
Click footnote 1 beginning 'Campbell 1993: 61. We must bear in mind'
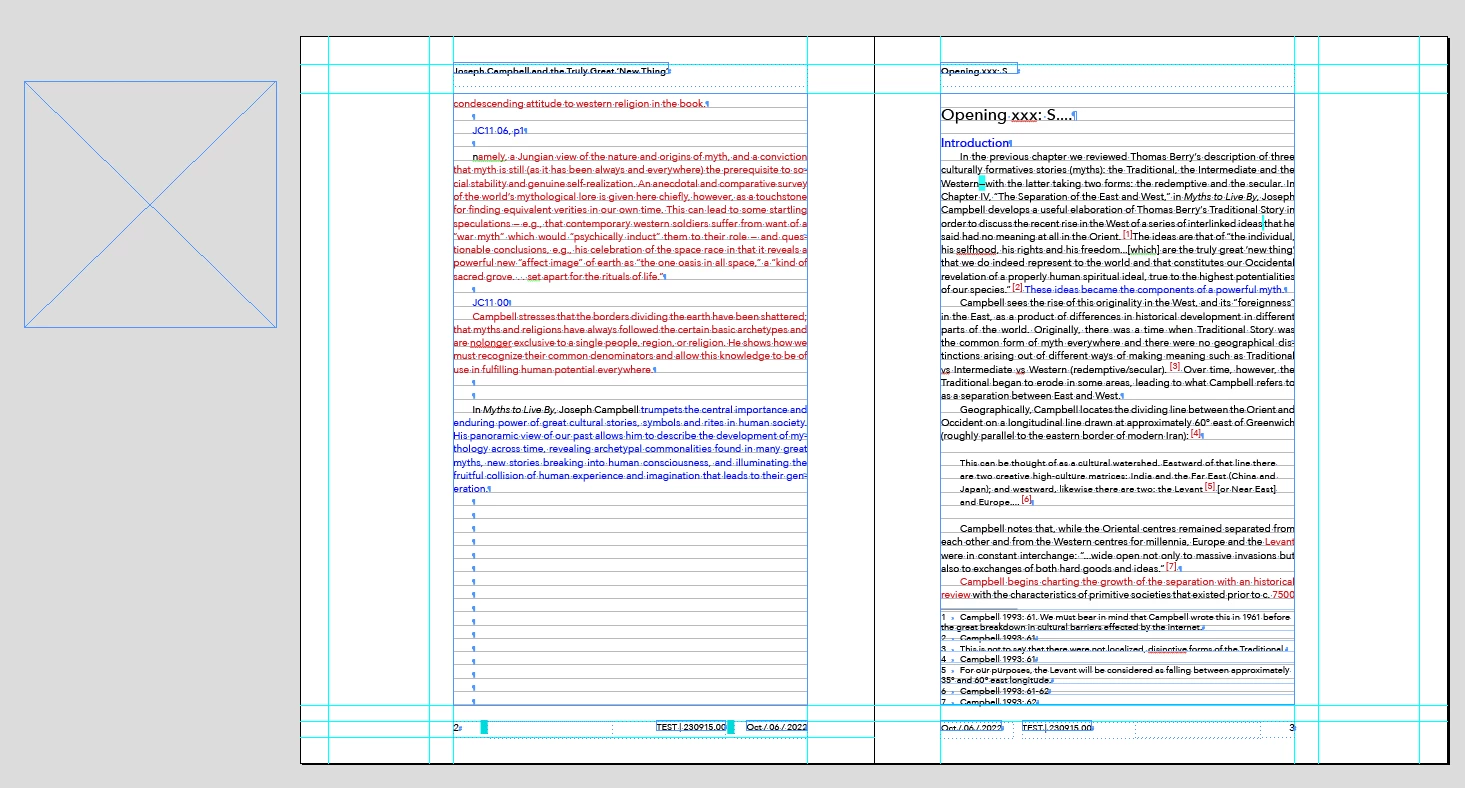1117,622
